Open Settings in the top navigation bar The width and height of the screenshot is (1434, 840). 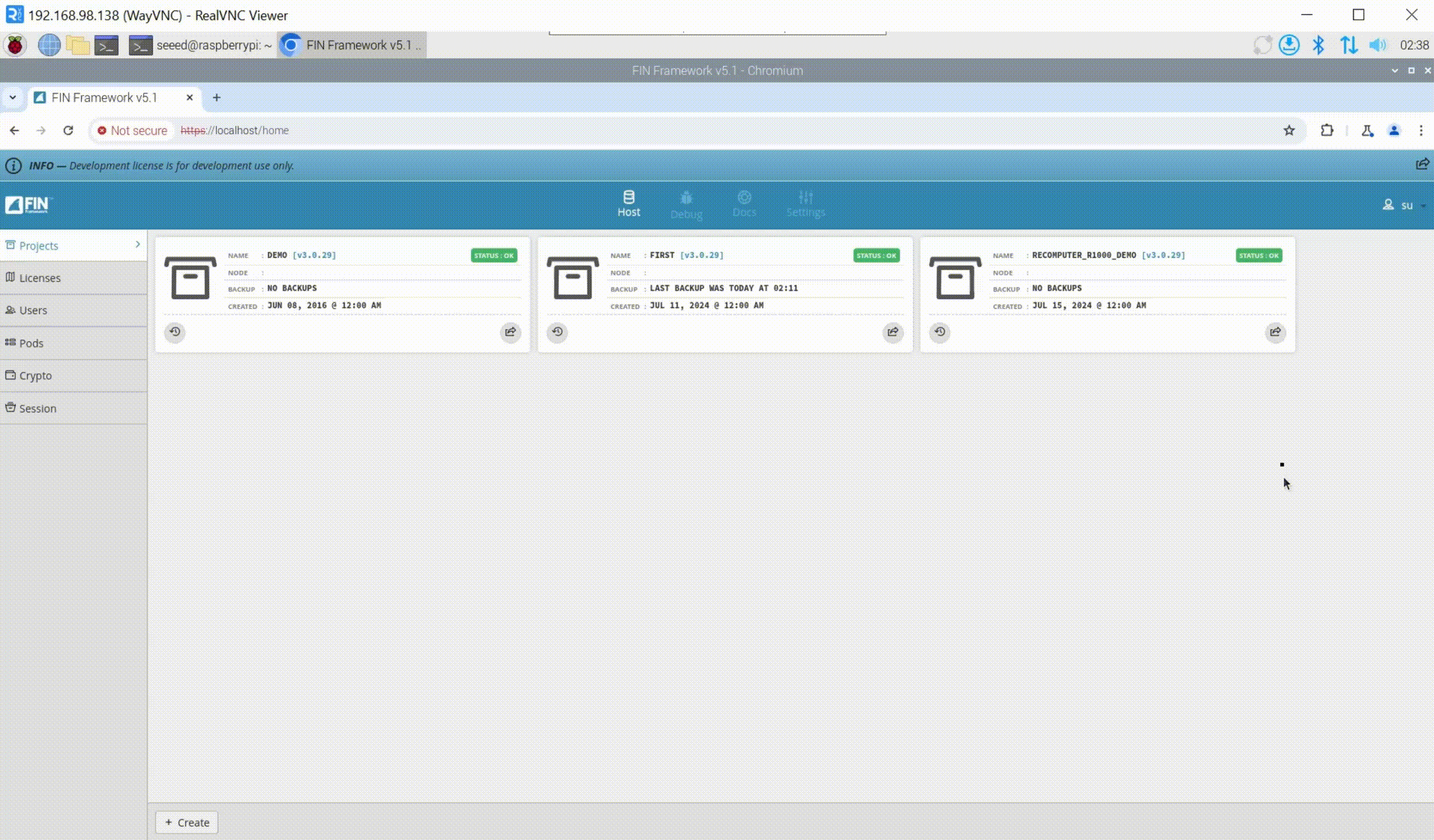point(805,204)
